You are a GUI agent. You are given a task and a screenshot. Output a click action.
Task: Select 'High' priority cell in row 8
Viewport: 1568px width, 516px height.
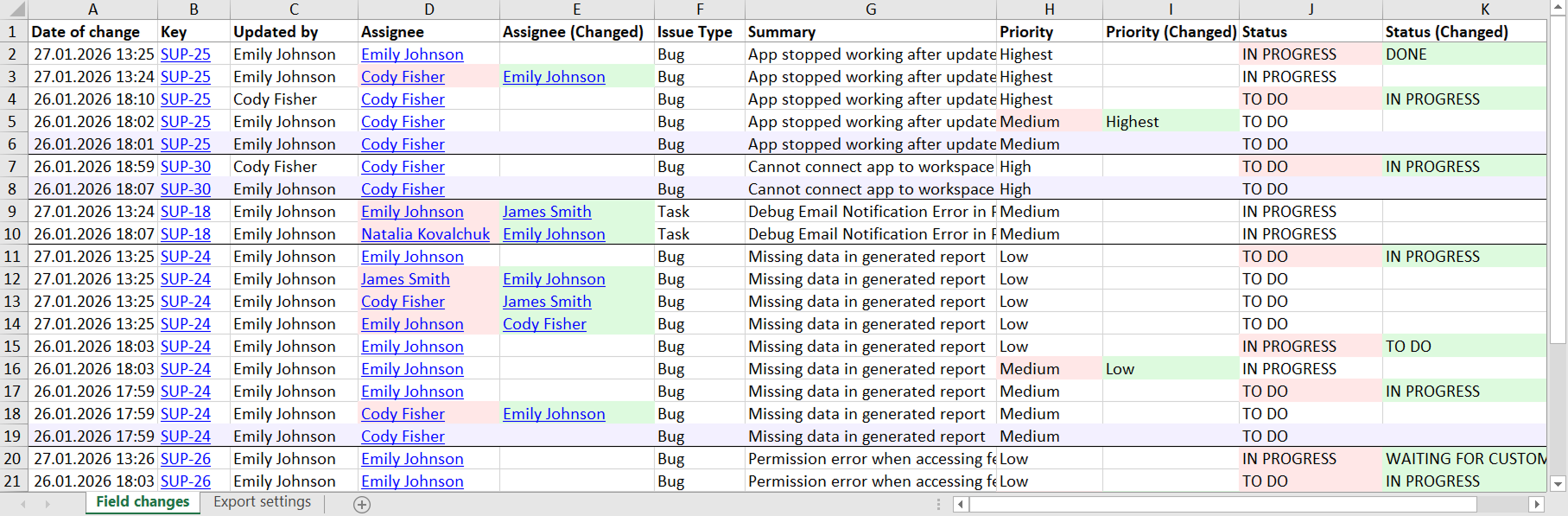pos(1049,189)
